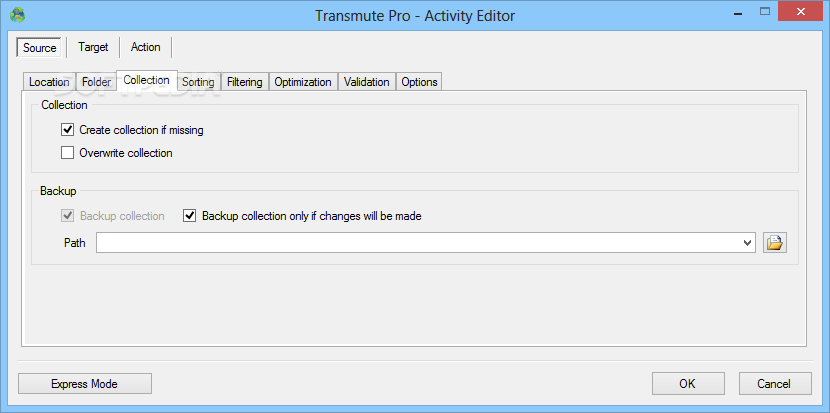This screenshot has height=413, width=830.
Task: Enable Overwrite collection checkbox
Action: (x=67, y=153)
